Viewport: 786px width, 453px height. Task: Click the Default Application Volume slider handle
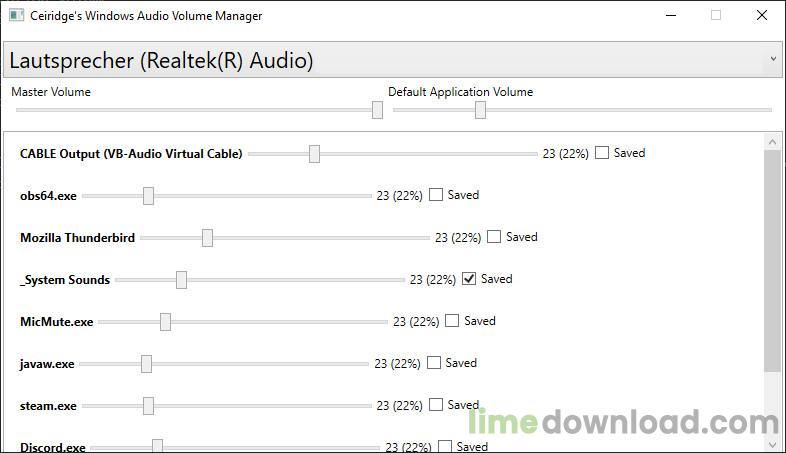point(480,110)
